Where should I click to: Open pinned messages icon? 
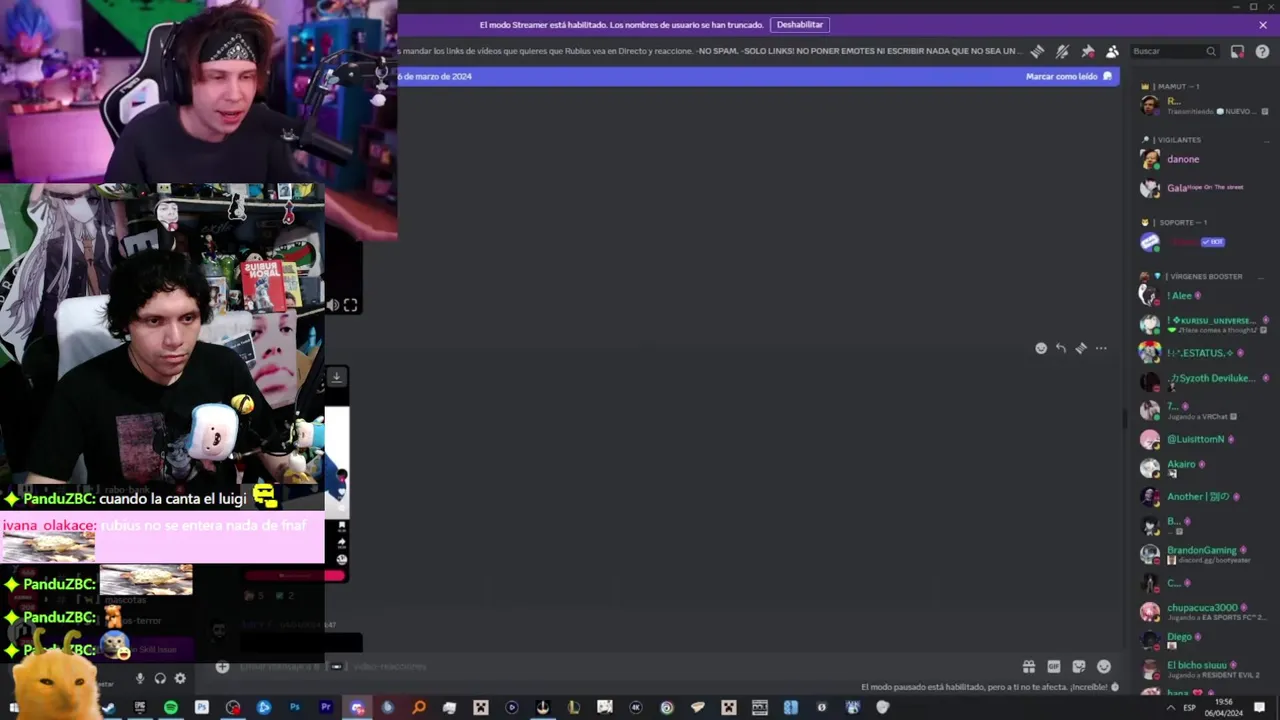point(1087,51)
